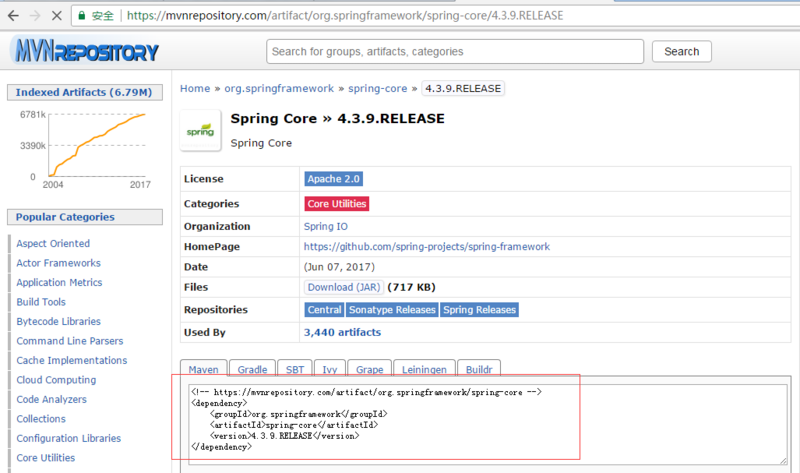Open the Aspect Oriented category

53,243
